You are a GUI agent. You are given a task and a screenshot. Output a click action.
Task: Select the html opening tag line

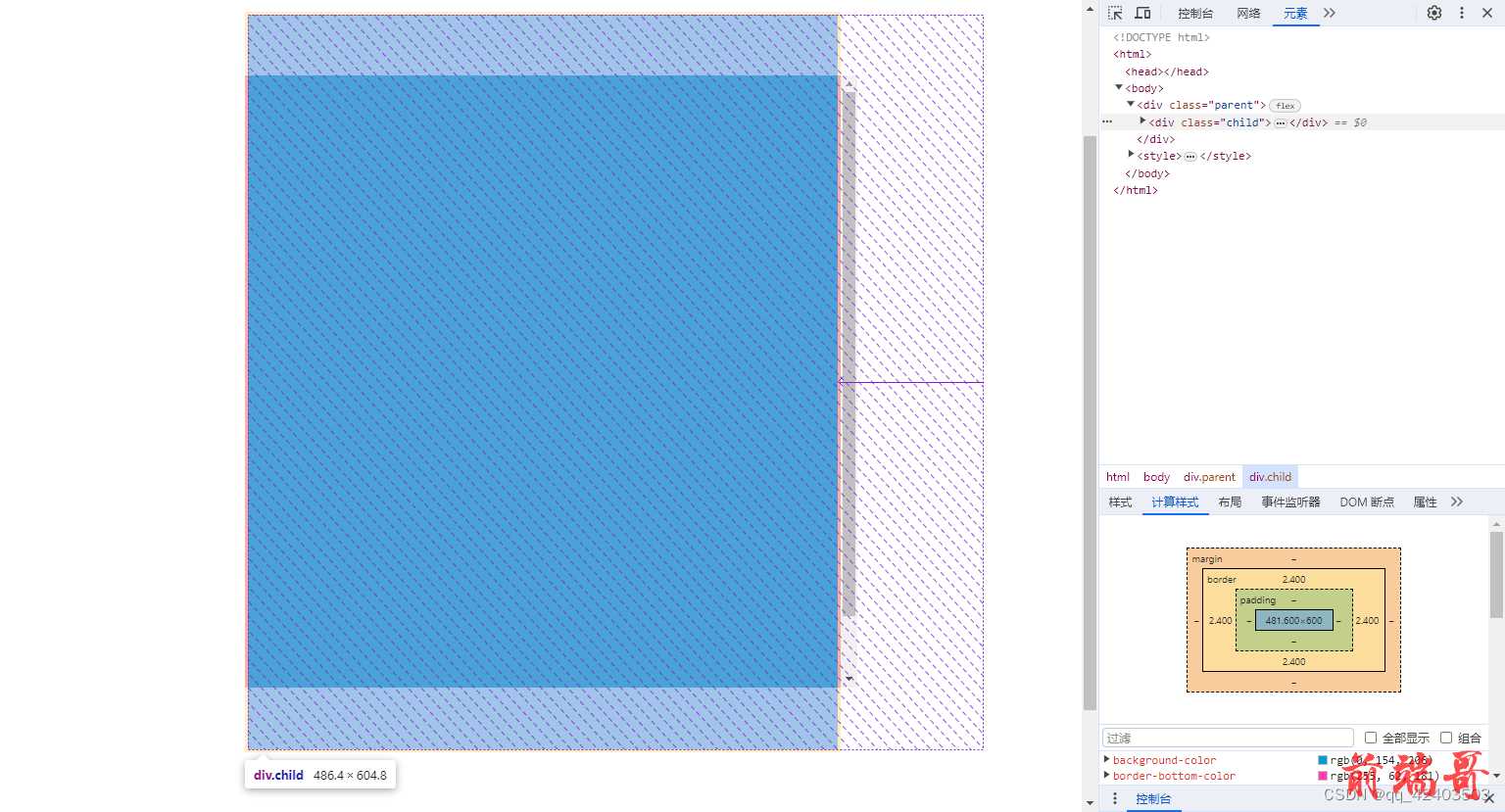pyautogui.click(x=1133, y=54)
